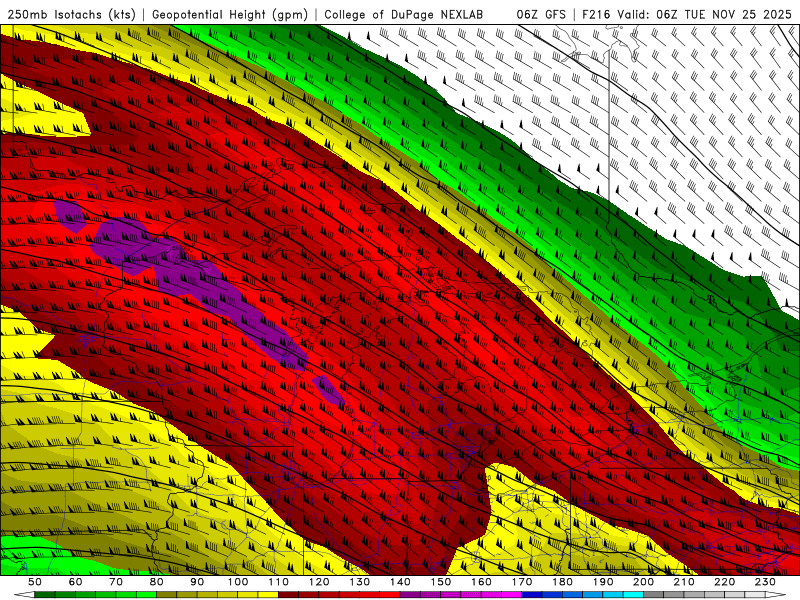Click the legend value 220
The height and width of the screenshot is (600, 800).
tap(724, 582)
